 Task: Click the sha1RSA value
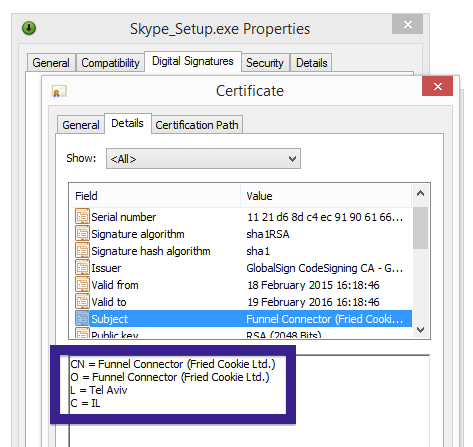point(268,234)
